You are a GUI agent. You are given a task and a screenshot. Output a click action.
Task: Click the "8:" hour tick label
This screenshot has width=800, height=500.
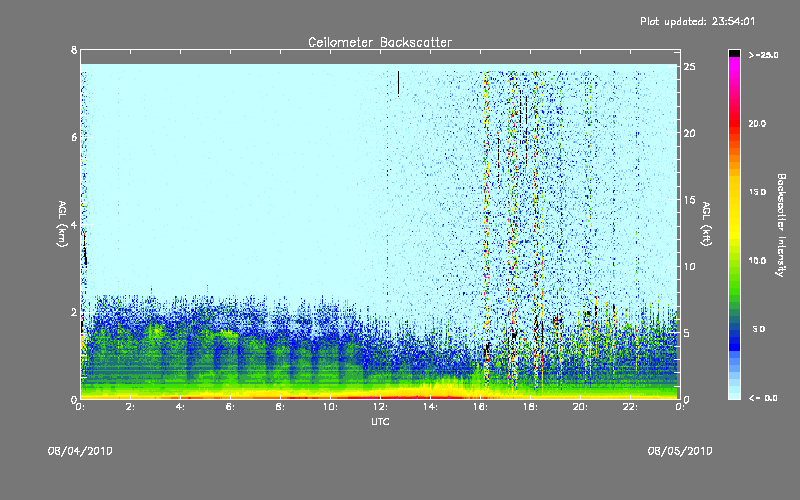point(280,407)
